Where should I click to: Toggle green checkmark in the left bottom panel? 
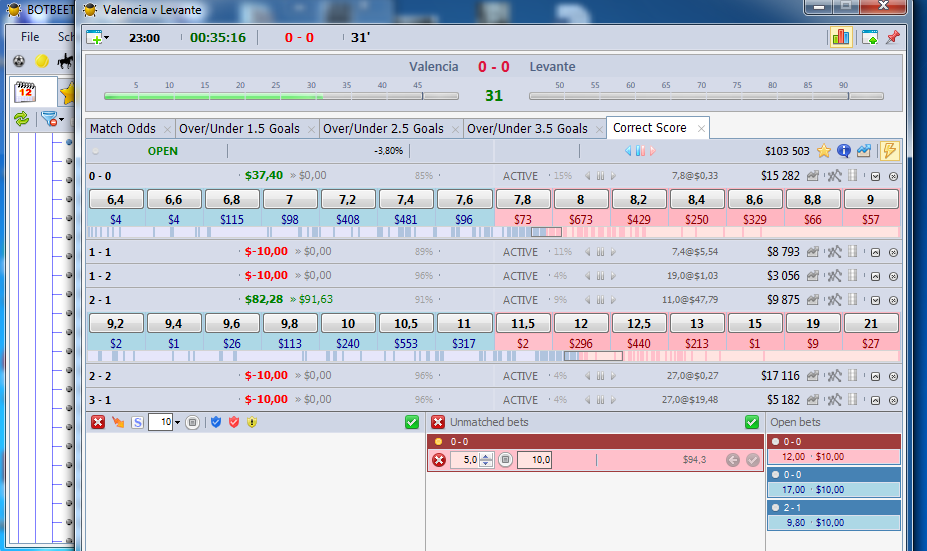coord(412,422)
